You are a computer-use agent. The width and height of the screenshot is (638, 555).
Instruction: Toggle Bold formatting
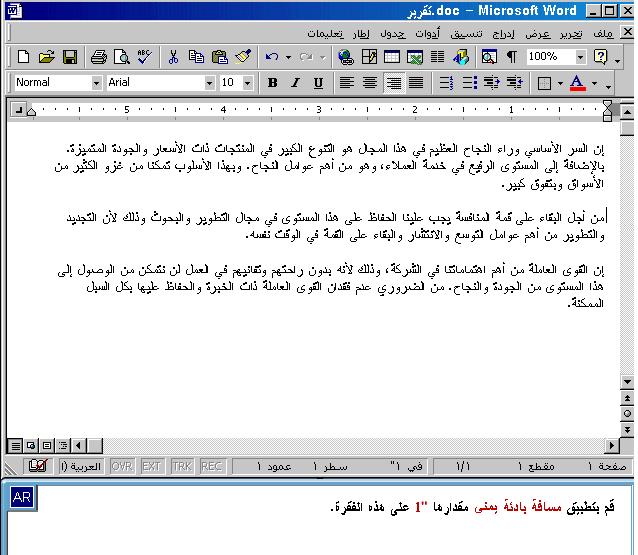click(x=273, y=83)
